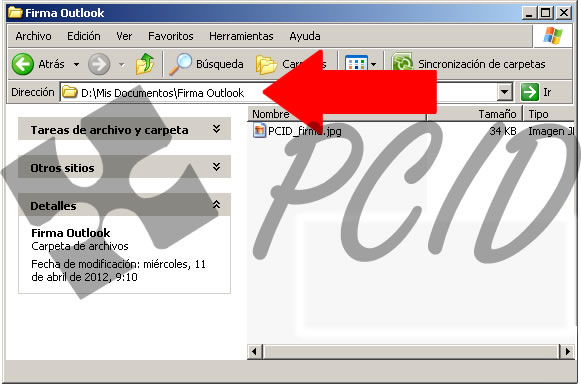Sort by the Tamaño column header

click(x=475, y=114)
